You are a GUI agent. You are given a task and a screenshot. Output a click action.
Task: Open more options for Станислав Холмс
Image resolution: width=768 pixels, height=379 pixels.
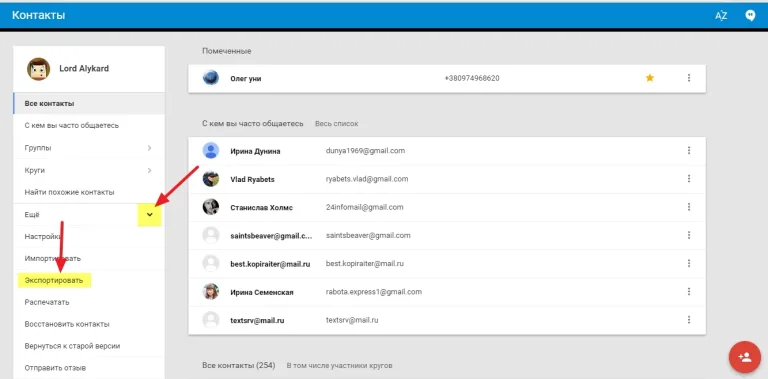point(689,207)
